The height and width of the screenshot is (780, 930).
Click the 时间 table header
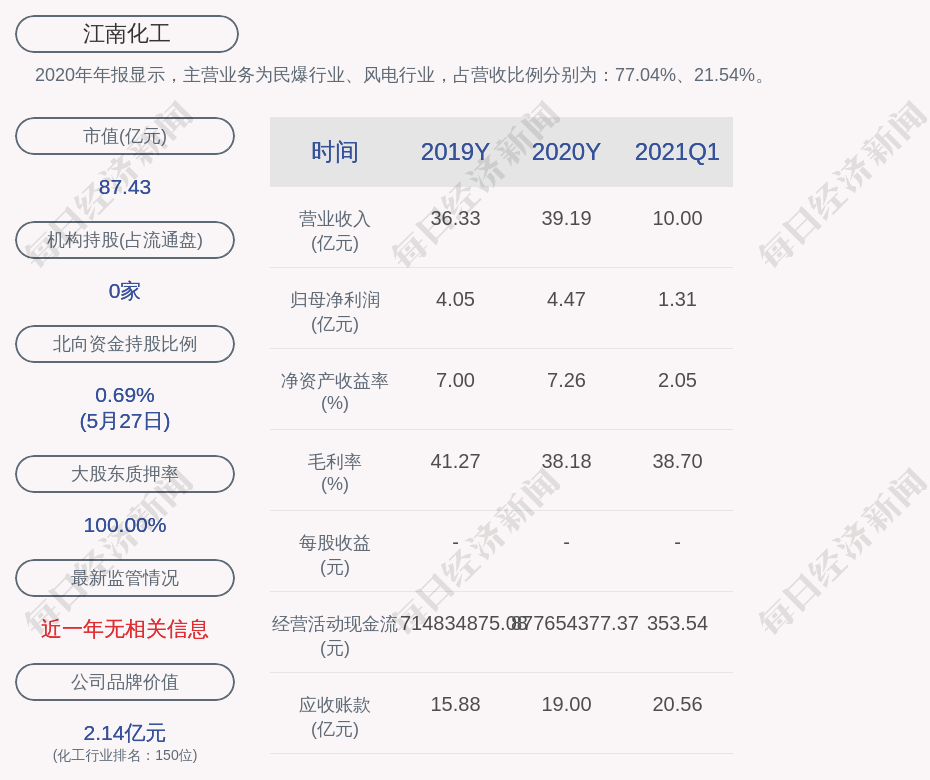335,152
